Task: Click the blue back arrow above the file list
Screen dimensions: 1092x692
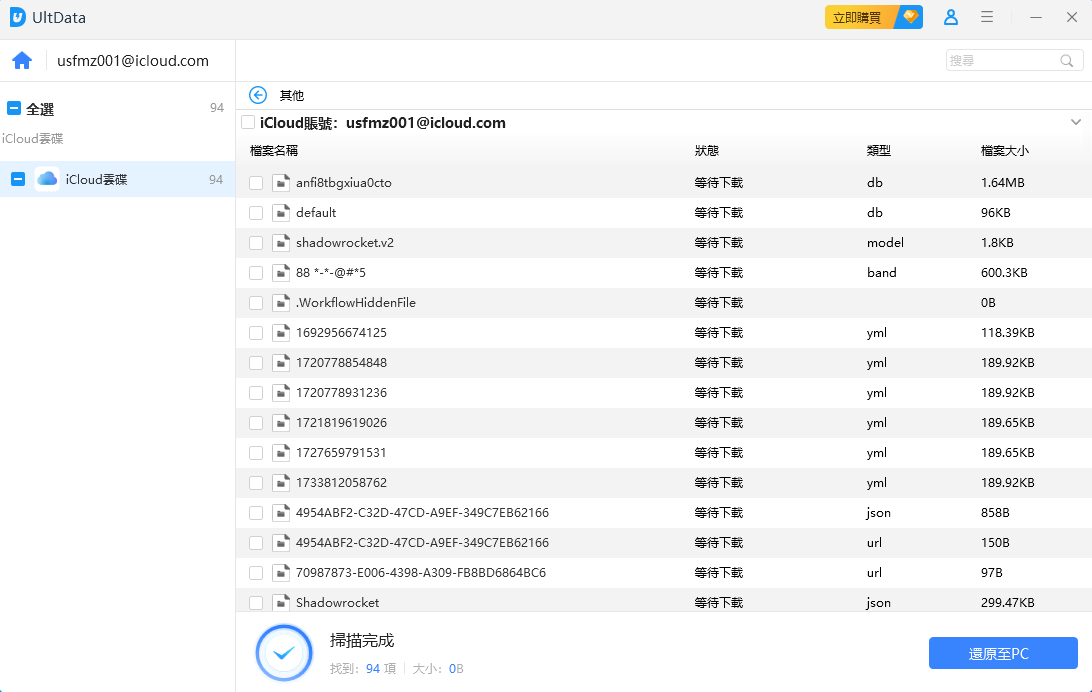Action: [258, 95]
